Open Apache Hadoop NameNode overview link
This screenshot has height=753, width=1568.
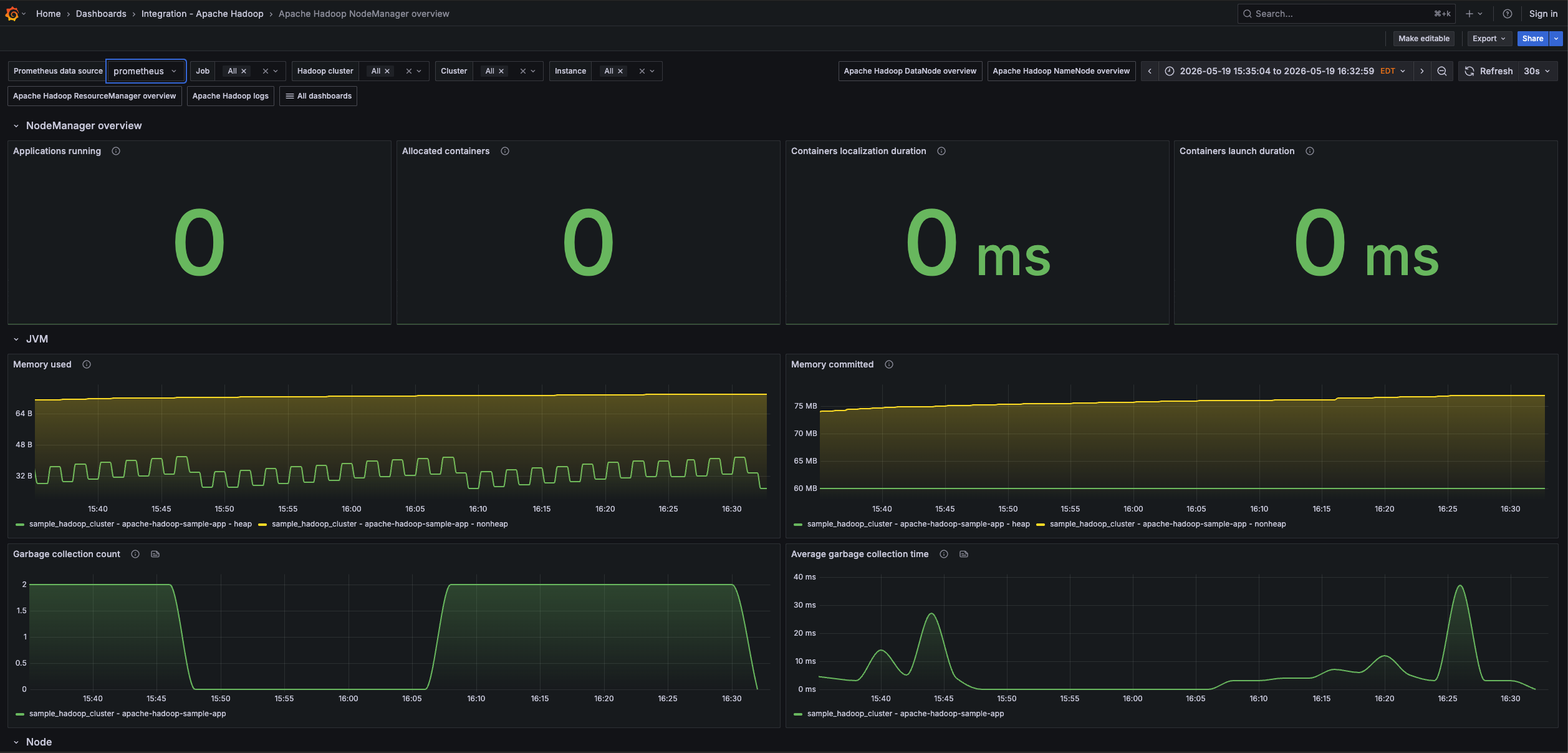click(1061, 71)
